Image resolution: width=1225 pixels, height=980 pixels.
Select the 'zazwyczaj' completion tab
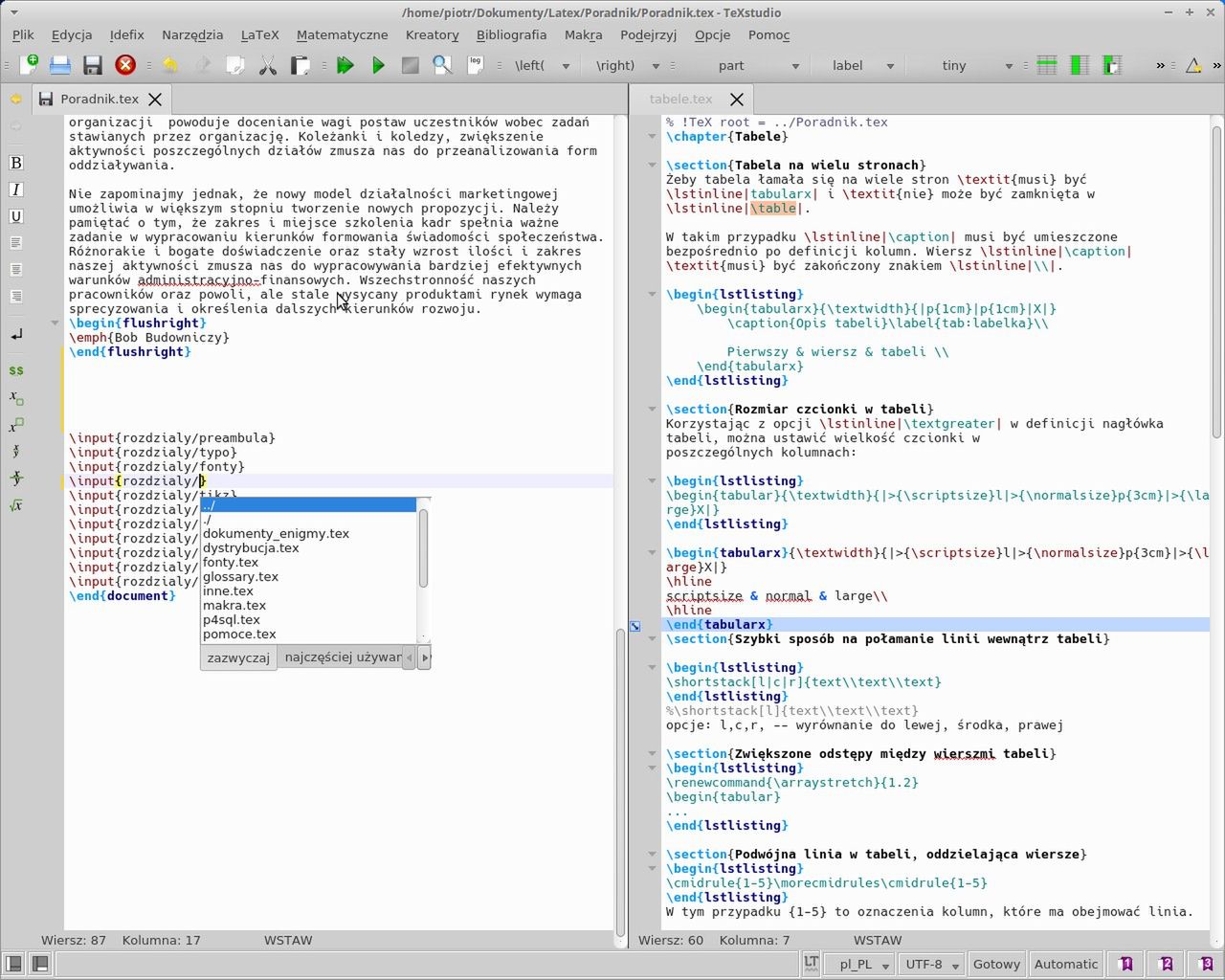238,657
